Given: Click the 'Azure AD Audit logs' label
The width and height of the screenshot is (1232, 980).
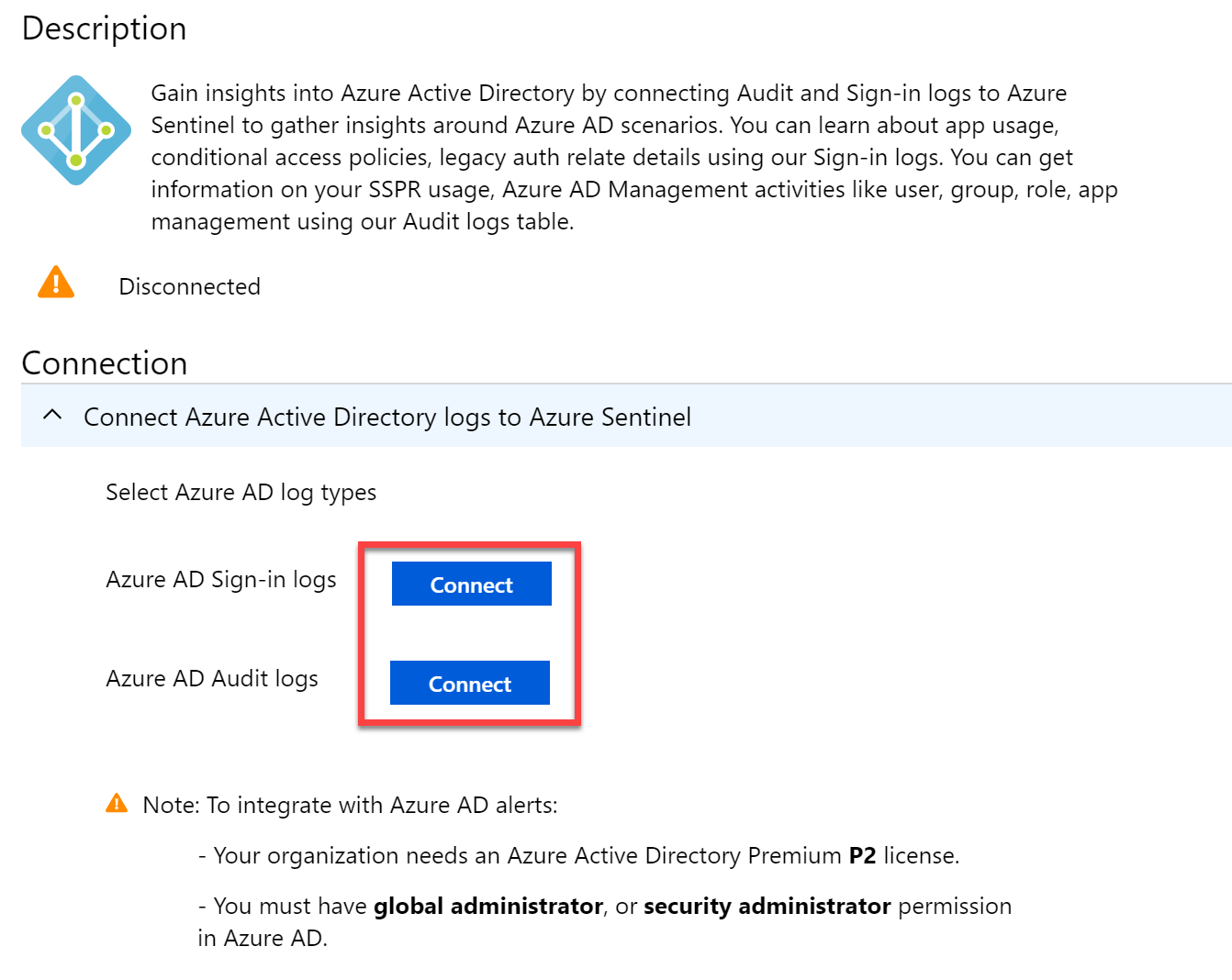Looking at the screenshot, I should tap(212, 679).
